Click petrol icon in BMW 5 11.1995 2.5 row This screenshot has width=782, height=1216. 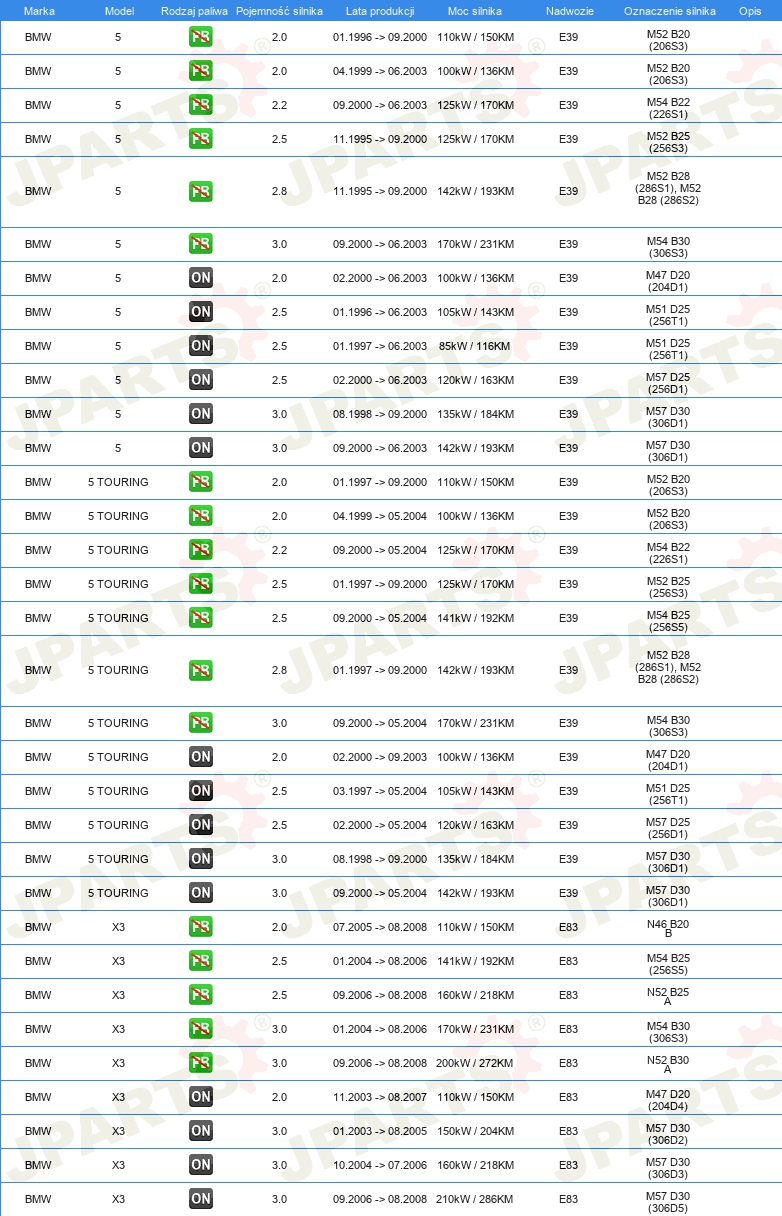coord(201,139)
